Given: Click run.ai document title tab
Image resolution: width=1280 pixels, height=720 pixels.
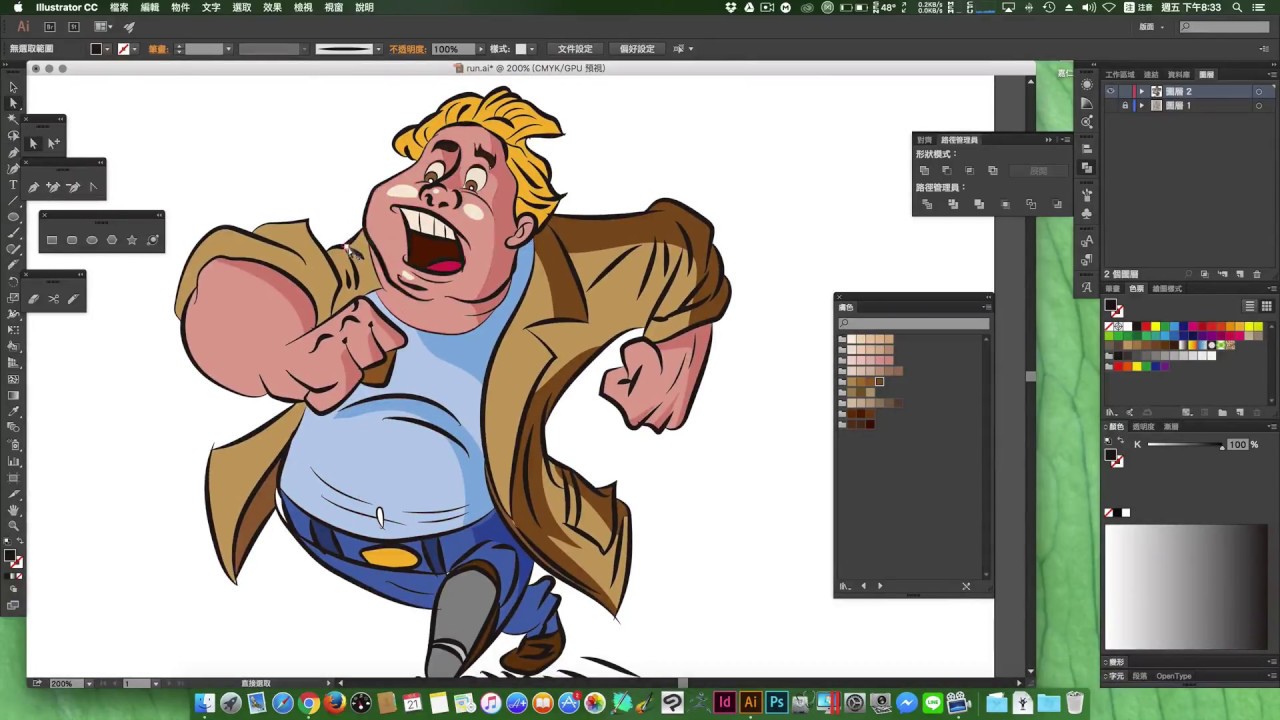Looking at the screenshot, I should click(529, 68).
